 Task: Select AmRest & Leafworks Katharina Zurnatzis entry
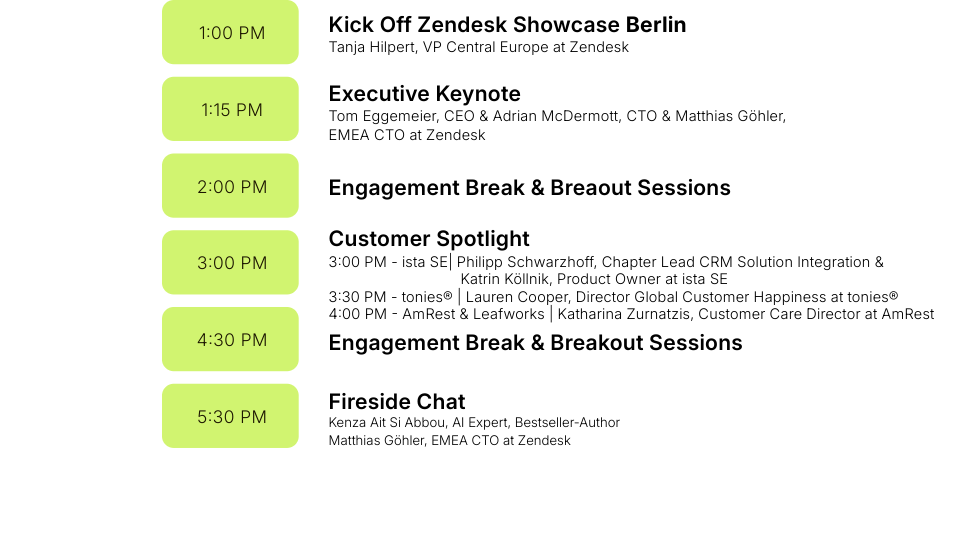tap(631, 314)
